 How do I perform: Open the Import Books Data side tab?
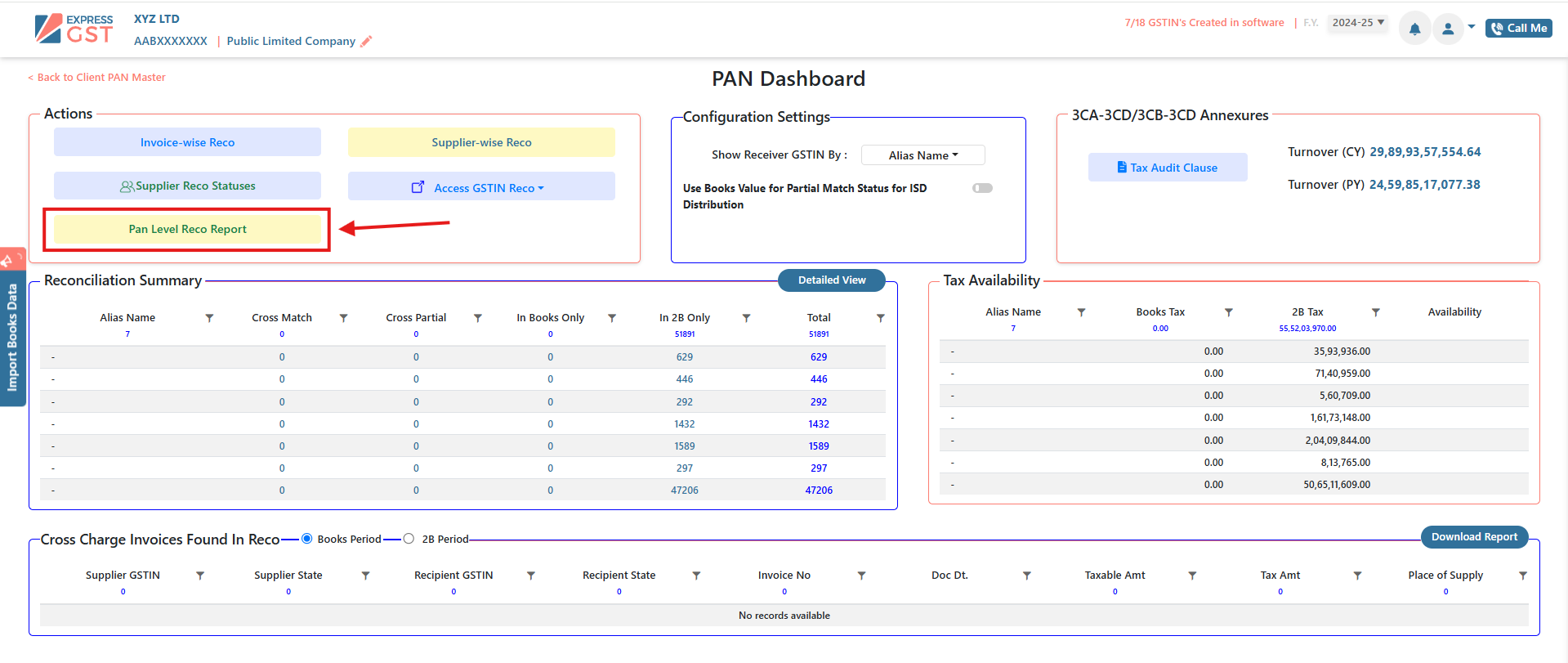(12, 337)
